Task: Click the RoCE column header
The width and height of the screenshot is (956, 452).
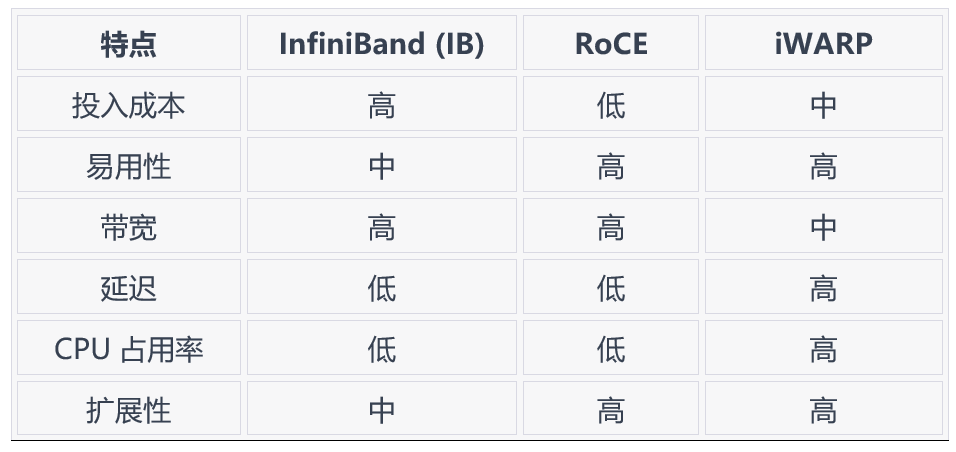Action: coord(611,44)
